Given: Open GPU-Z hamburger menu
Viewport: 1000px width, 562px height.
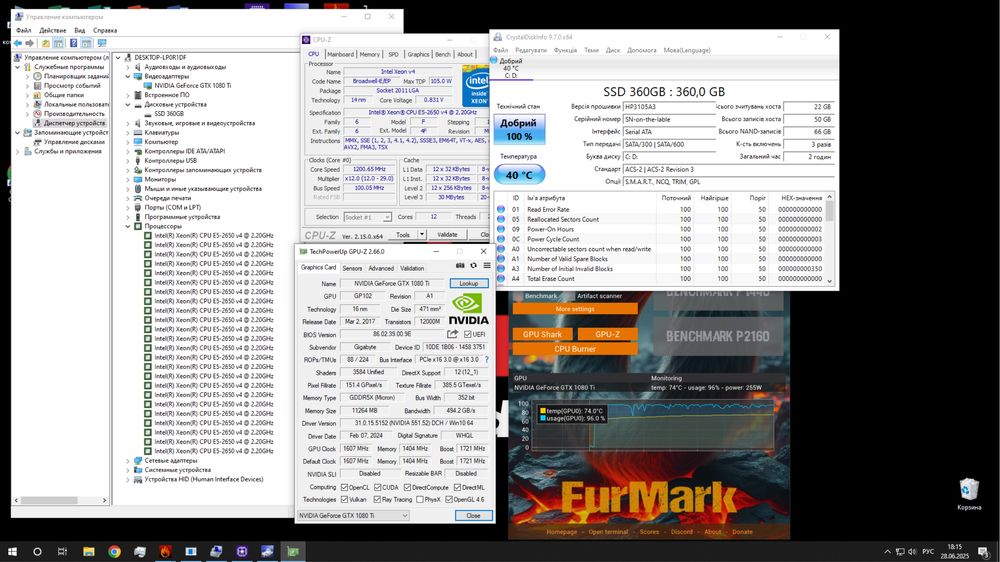Looking at the screenshot, I should [487, 265].
